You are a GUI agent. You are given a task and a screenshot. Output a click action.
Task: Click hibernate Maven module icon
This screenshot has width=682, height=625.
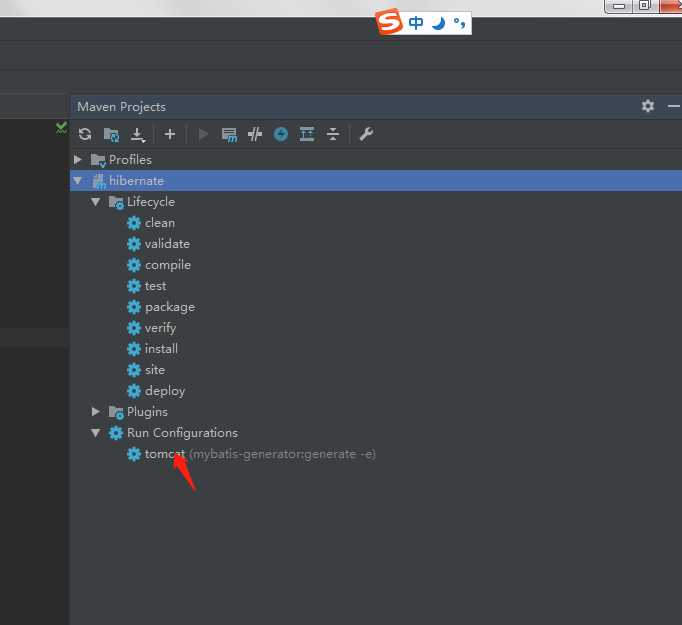(99, 181)
